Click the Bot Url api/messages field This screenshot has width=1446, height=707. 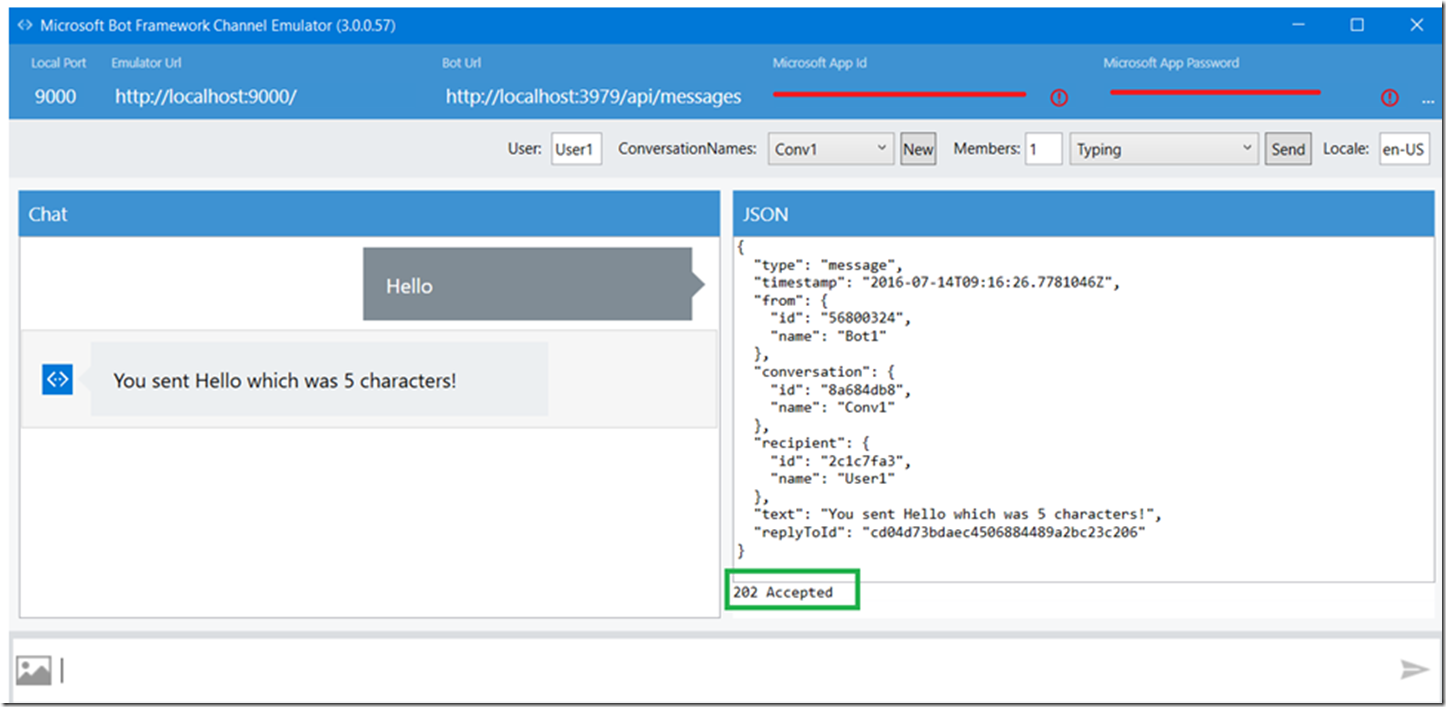coord(594,97)
